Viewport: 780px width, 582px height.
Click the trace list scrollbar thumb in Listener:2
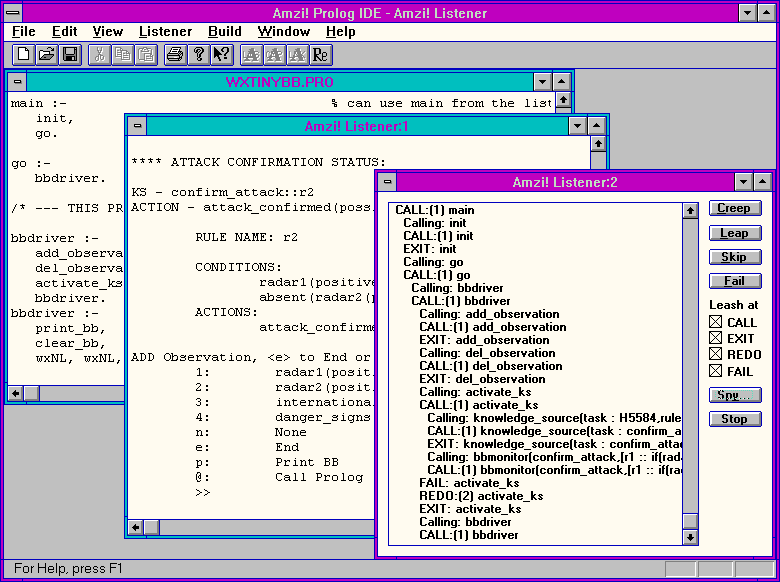(690, 521)
